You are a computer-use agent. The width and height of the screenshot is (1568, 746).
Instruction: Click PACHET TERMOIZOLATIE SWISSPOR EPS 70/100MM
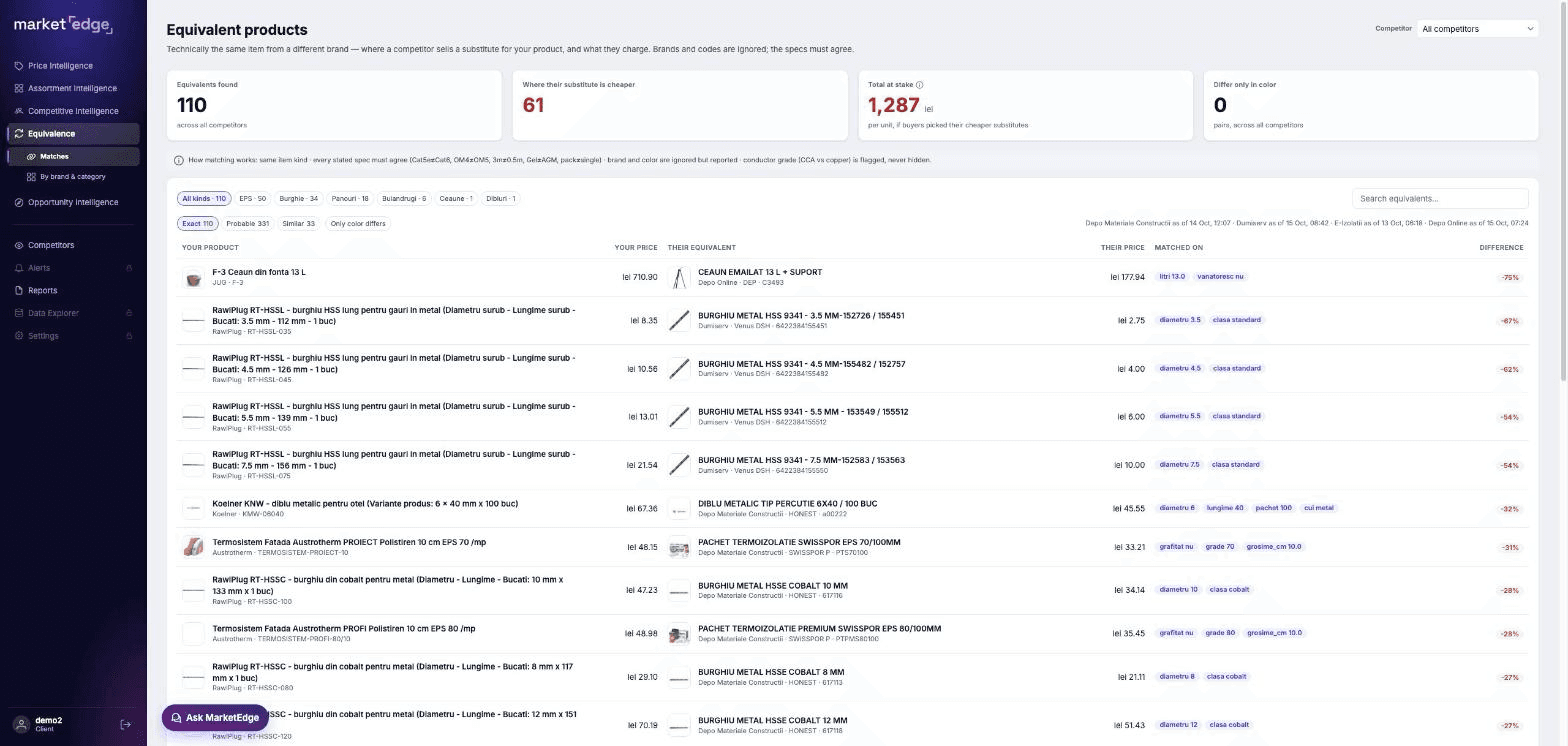tap(799, 543)
